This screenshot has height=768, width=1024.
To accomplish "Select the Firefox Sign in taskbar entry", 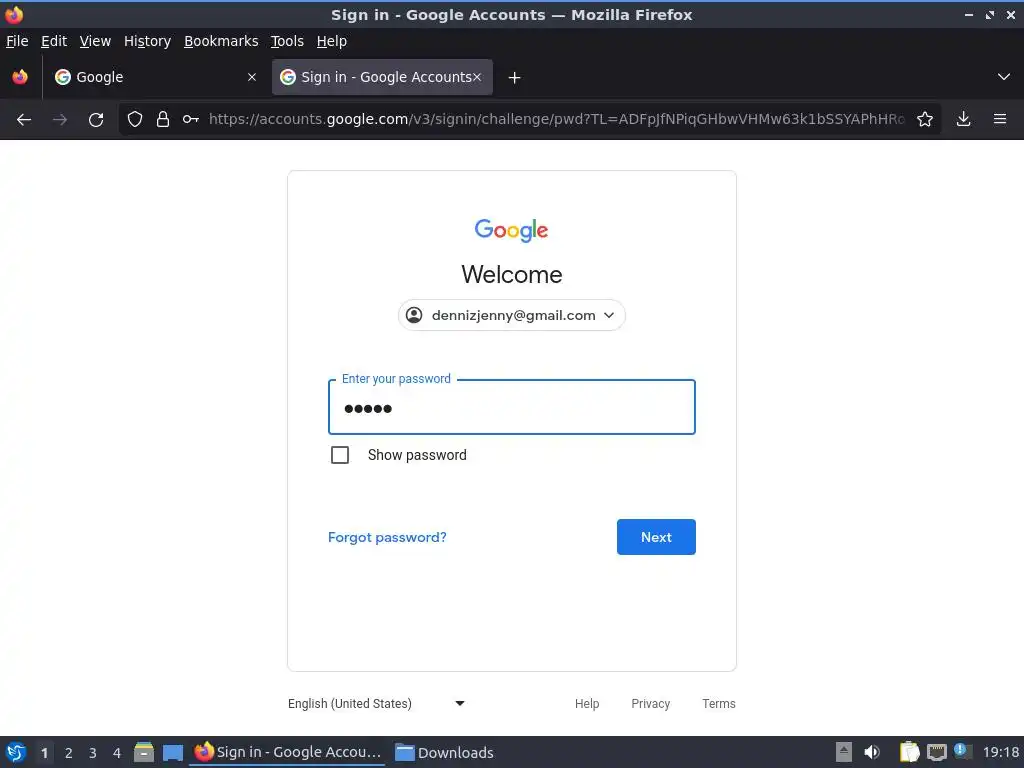I will click(287, 752).
